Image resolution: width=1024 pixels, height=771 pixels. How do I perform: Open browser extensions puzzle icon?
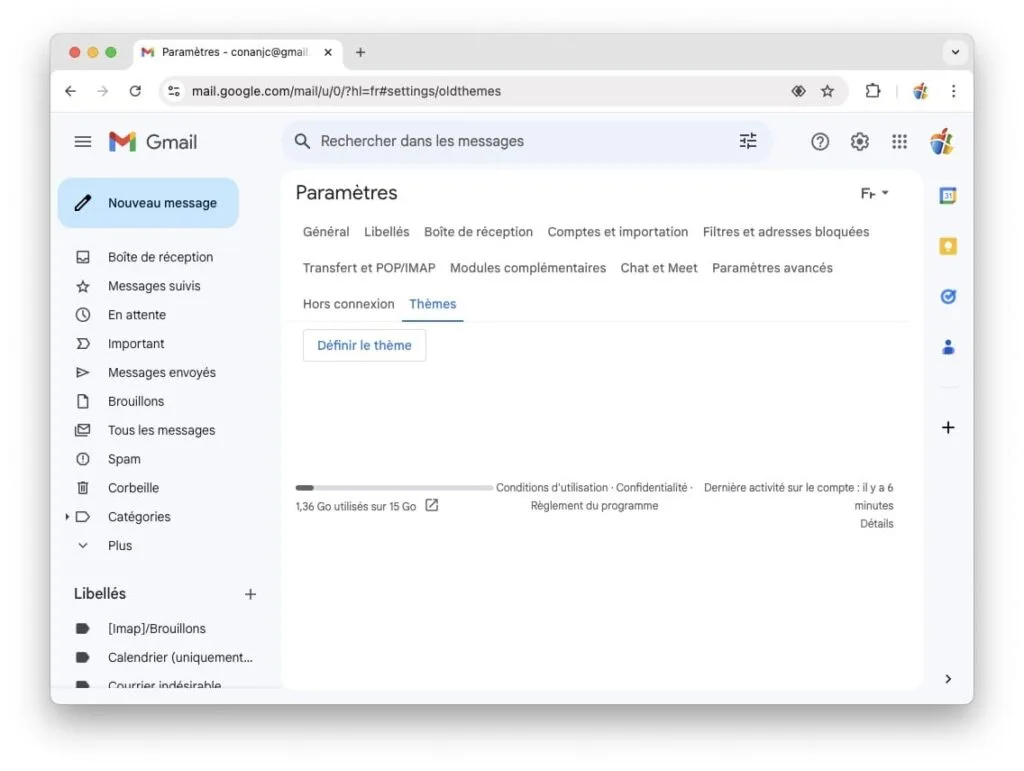[x=872, y=91]
